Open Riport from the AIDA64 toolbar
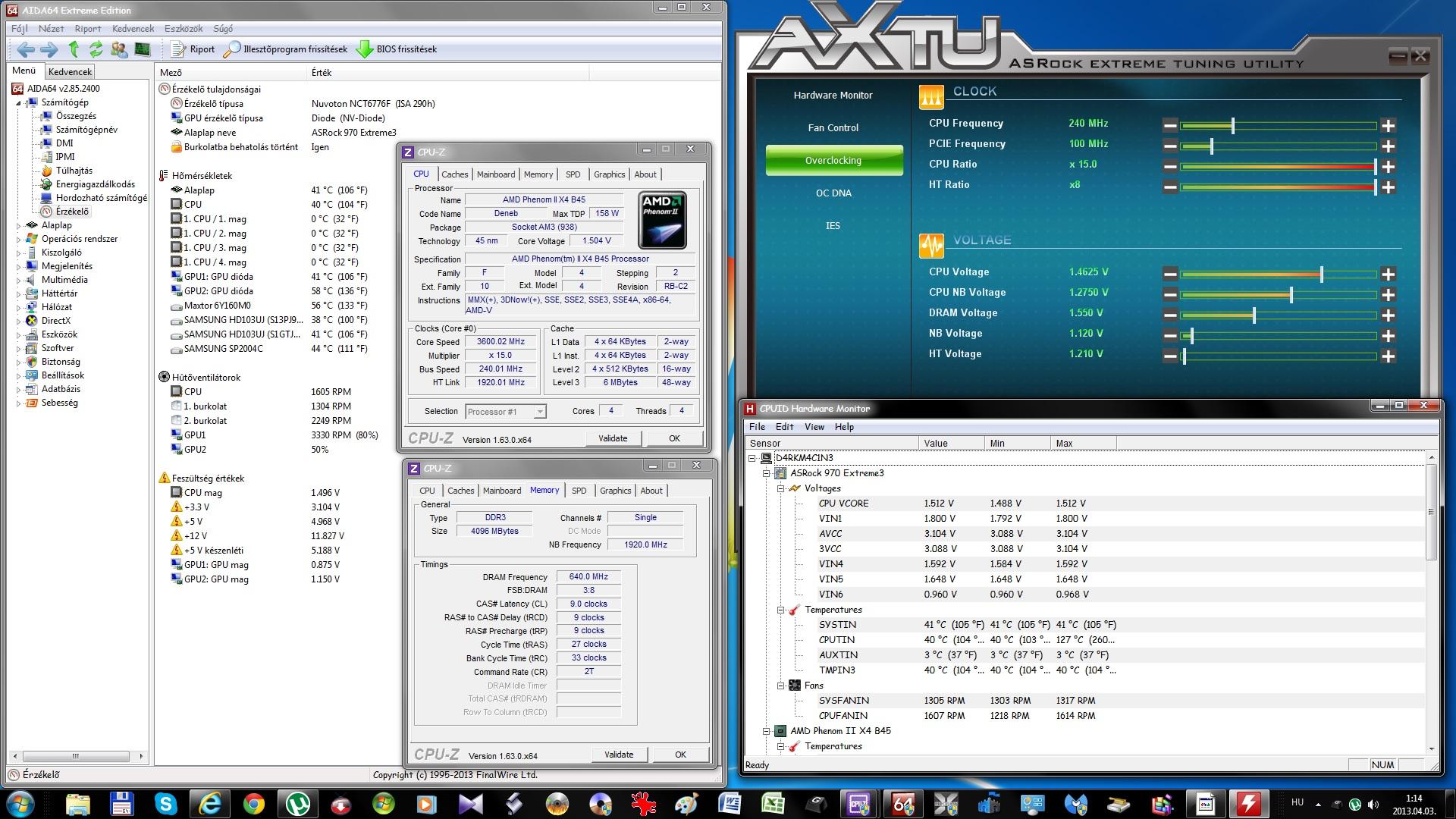This screenshot has width=1456, height=819. click(193, 49)
